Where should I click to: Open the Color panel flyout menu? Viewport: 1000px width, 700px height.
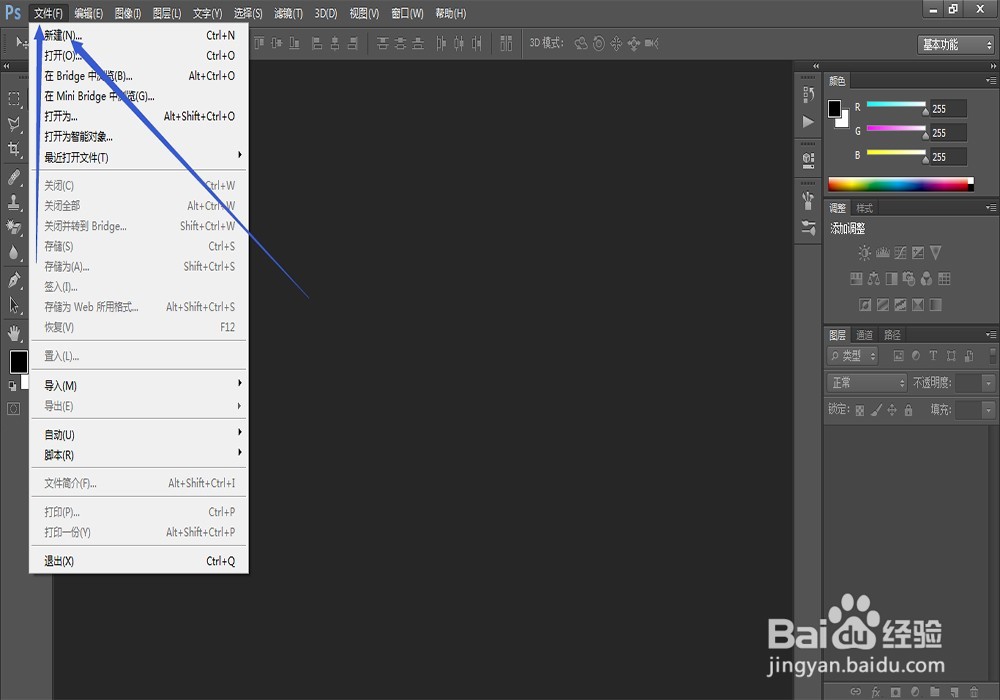990,80
